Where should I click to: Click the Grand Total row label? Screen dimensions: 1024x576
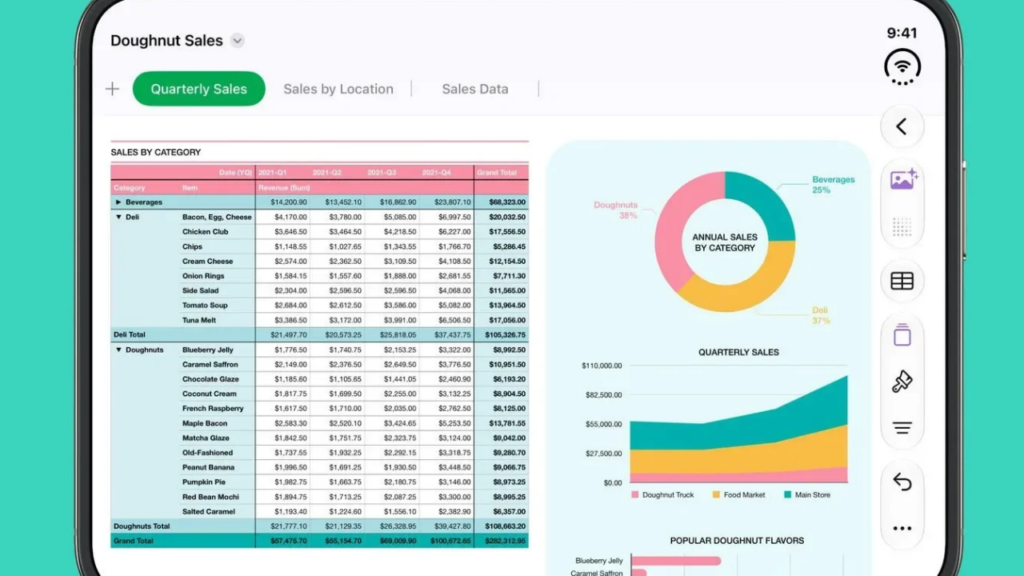[x=133, y=541]
